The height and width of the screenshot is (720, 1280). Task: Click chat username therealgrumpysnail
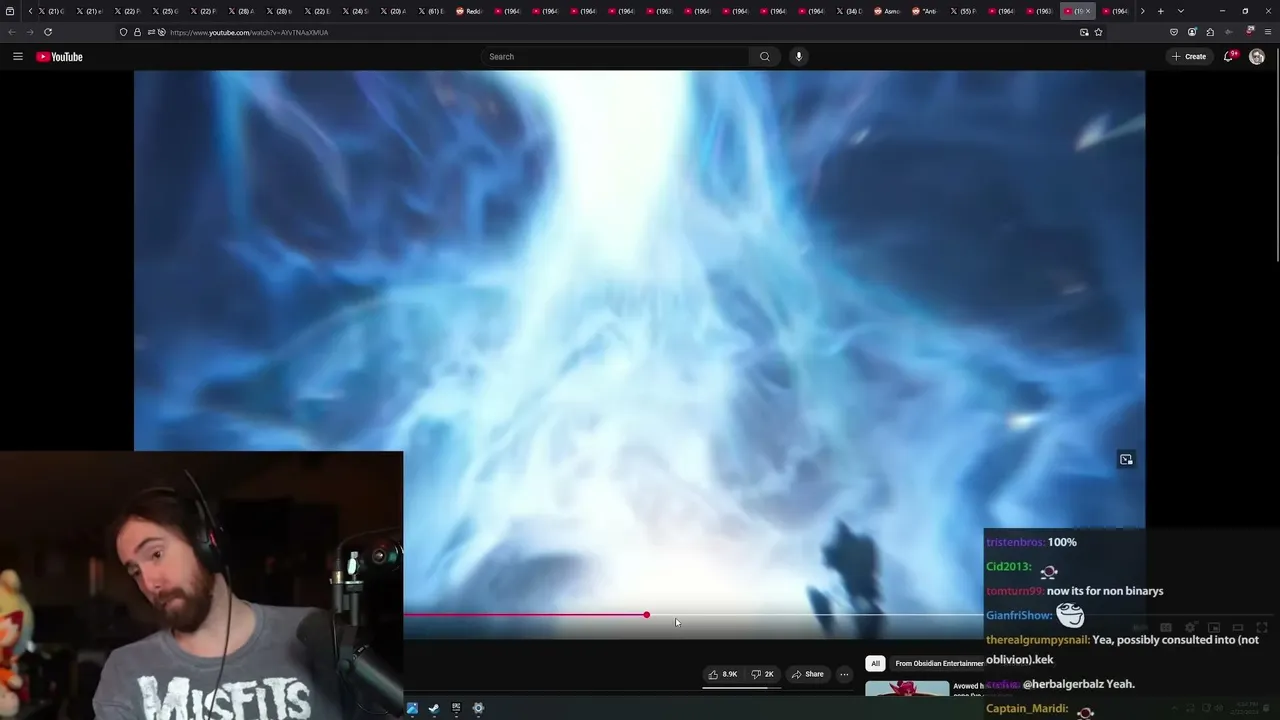[x=1038, y=640]
